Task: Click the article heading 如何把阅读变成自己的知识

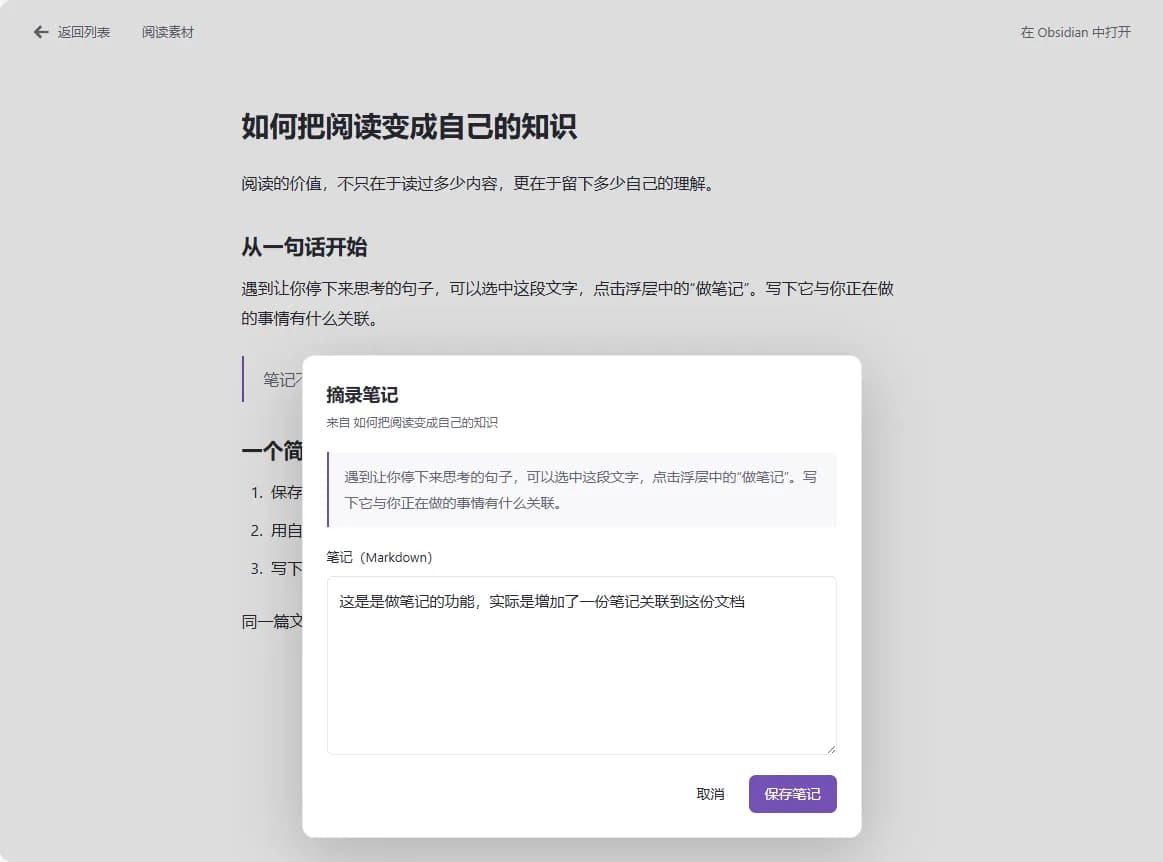Action: tap(409, 126)
